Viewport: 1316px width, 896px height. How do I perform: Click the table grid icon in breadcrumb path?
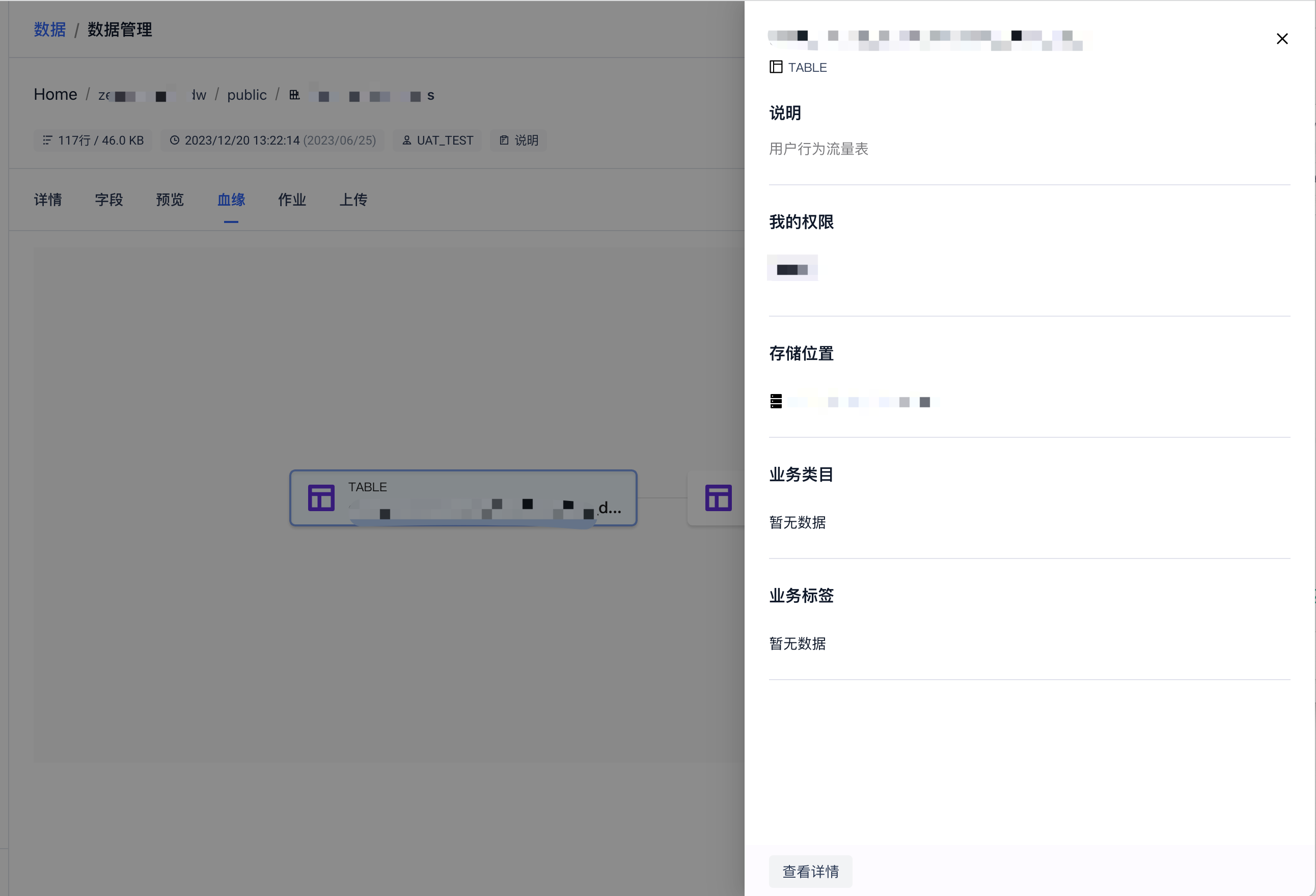click(294, 95)
